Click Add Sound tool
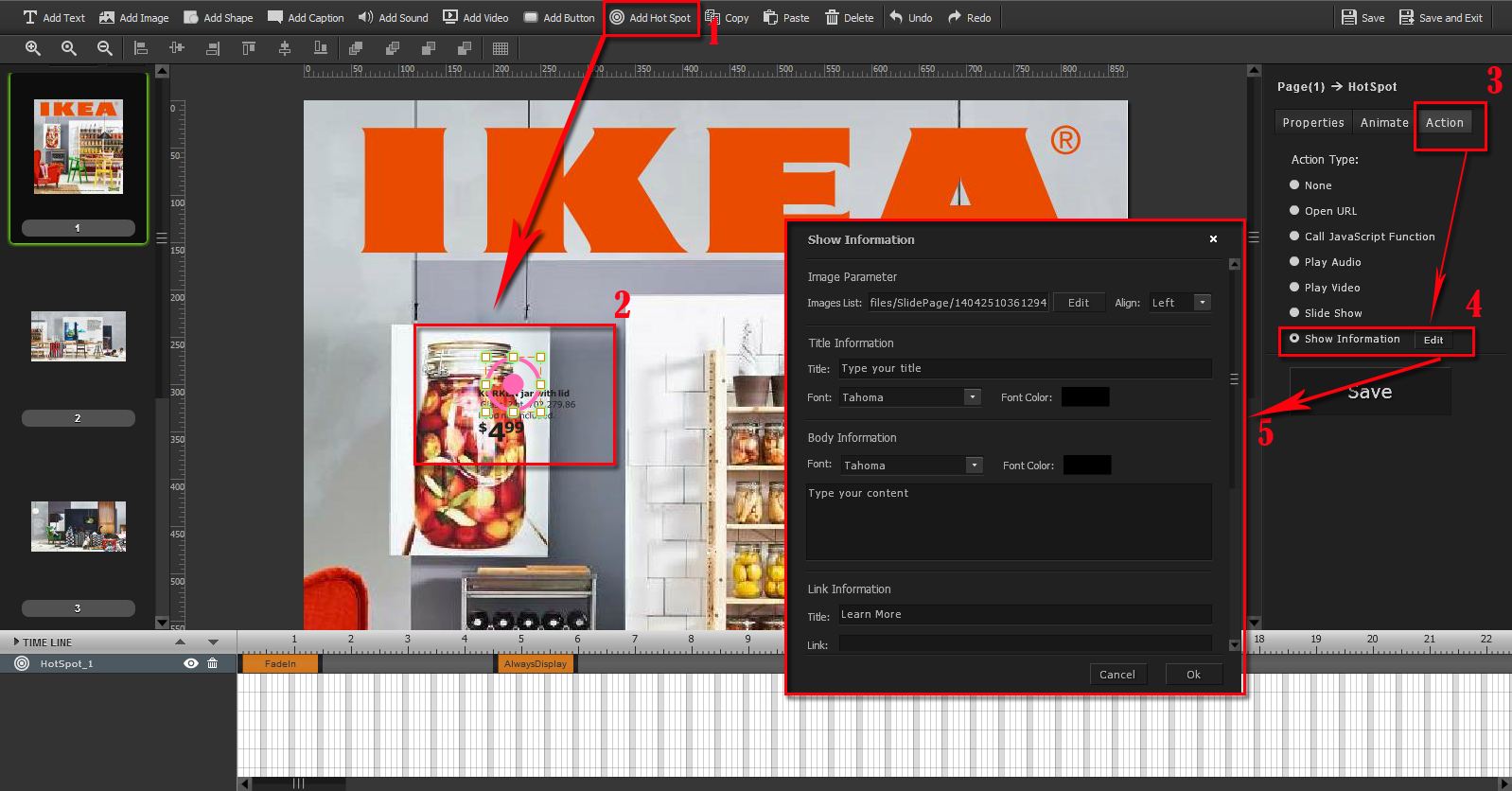Image resolution: width=1512 pixels, height=791 pixels. coord(393,17)
